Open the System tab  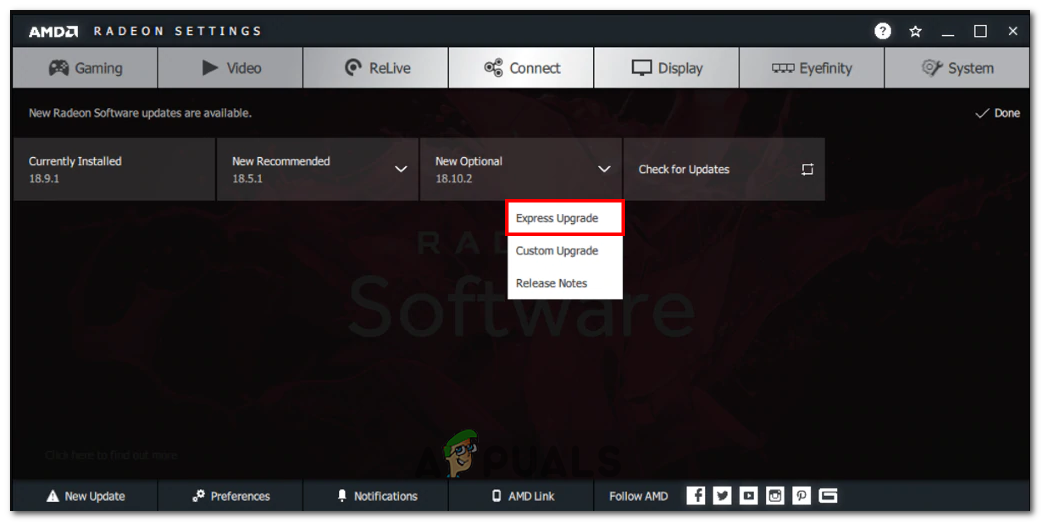pyautogui.click(x=957, y=68)
